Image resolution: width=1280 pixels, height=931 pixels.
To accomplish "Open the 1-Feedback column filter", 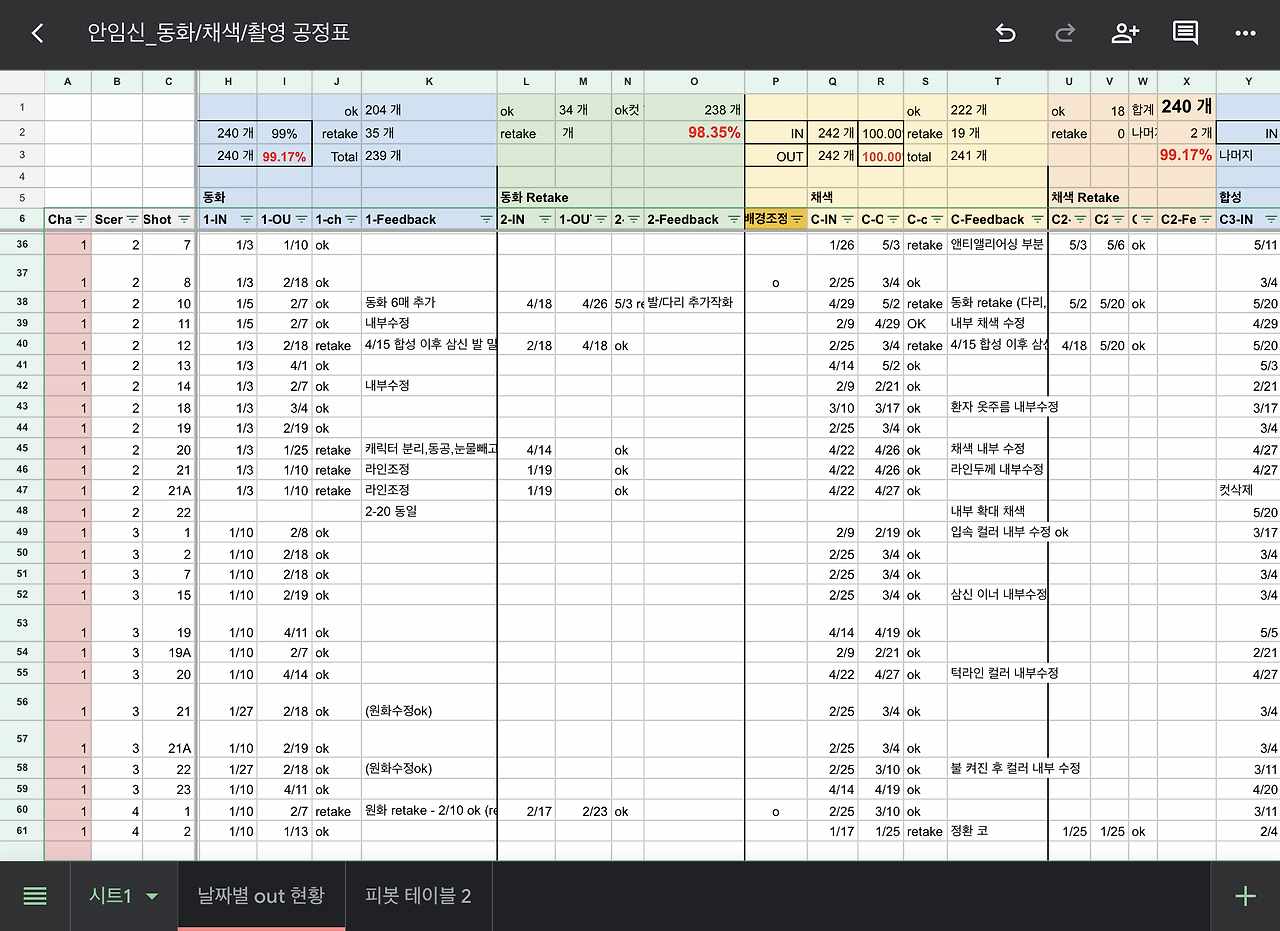I will tap(486, 220).
